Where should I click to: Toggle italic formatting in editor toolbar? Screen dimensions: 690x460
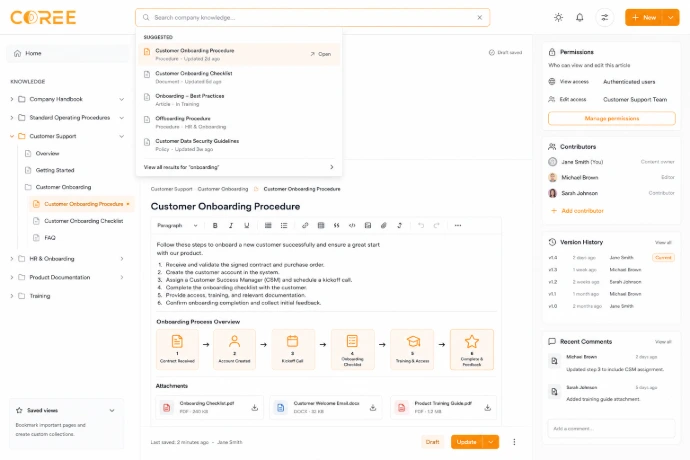(231, 225)
